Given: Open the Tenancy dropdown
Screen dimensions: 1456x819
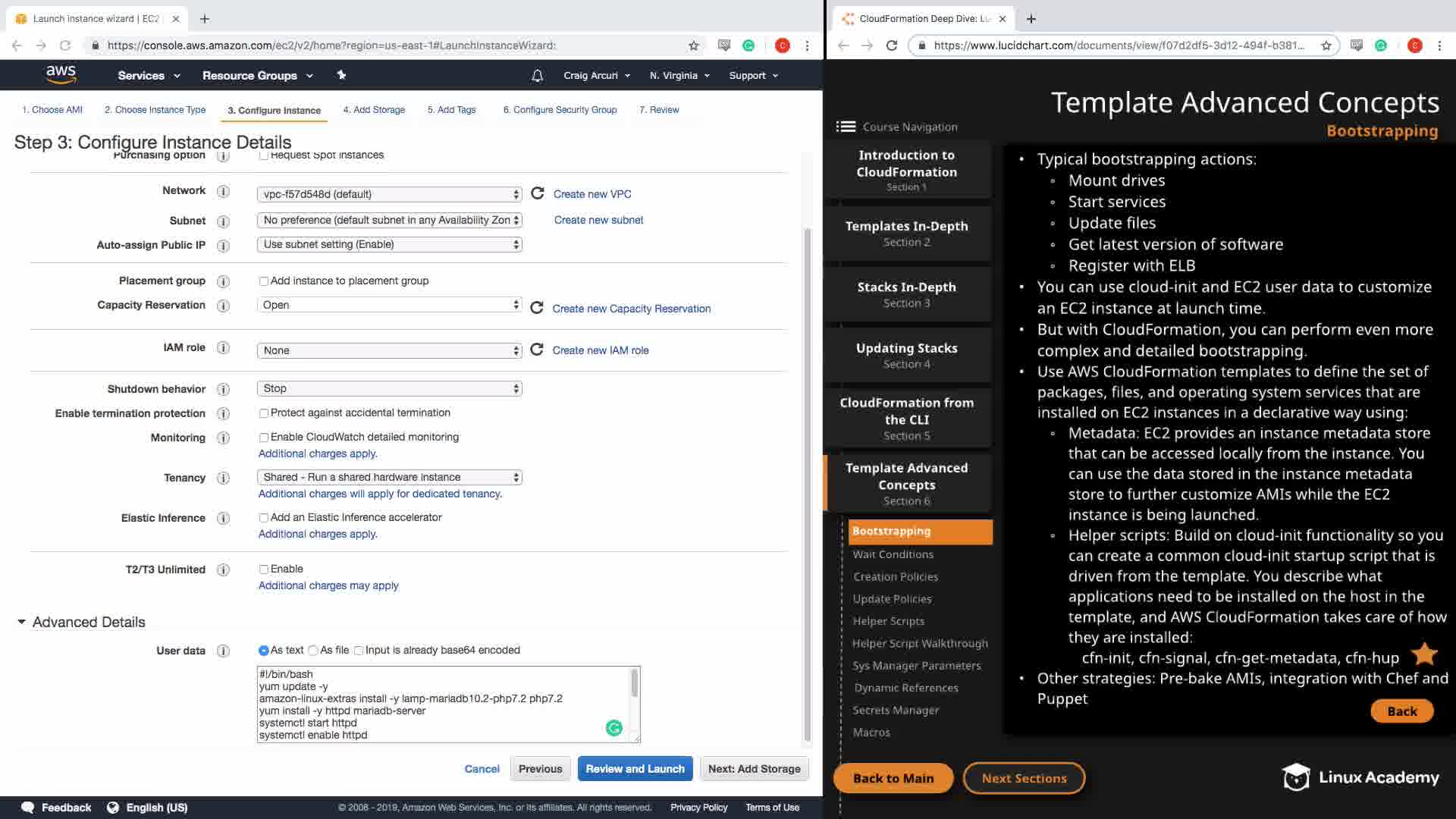Looking at the screenshot, I should click(x=390, y=477).
